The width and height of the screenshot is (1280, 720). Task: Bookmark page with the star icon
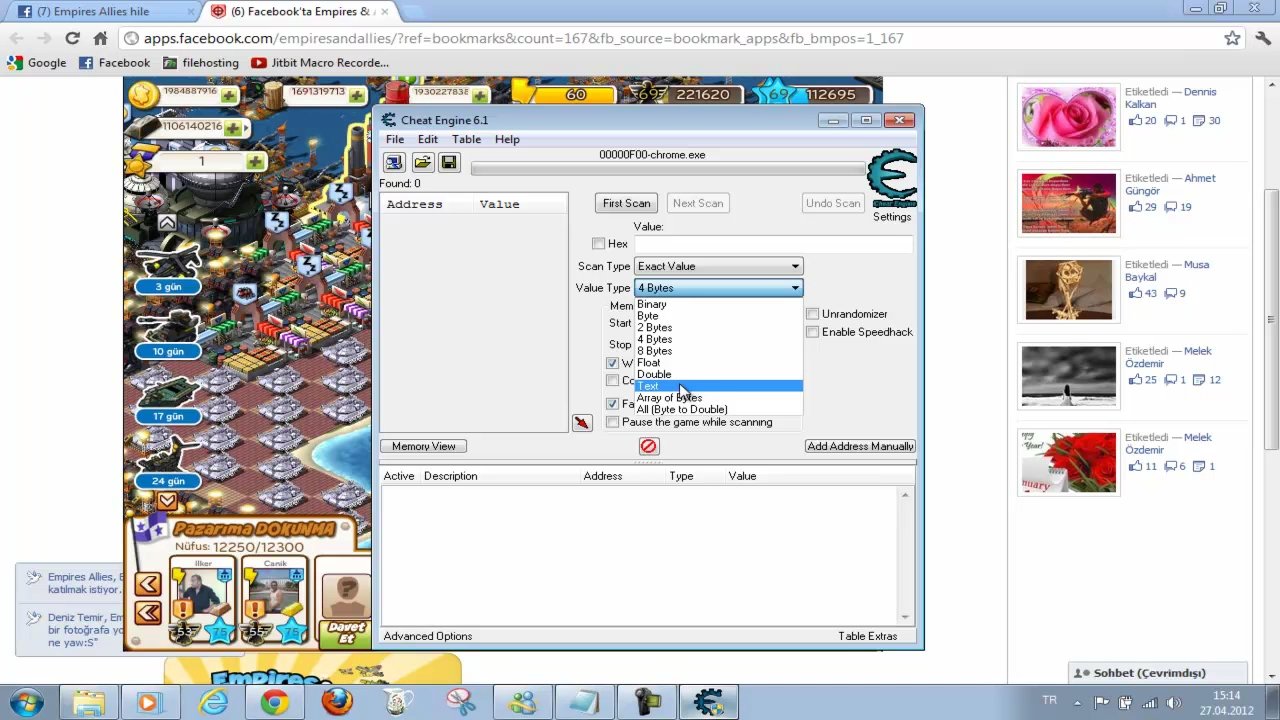pyautogui.click(x=1232, y=38)
